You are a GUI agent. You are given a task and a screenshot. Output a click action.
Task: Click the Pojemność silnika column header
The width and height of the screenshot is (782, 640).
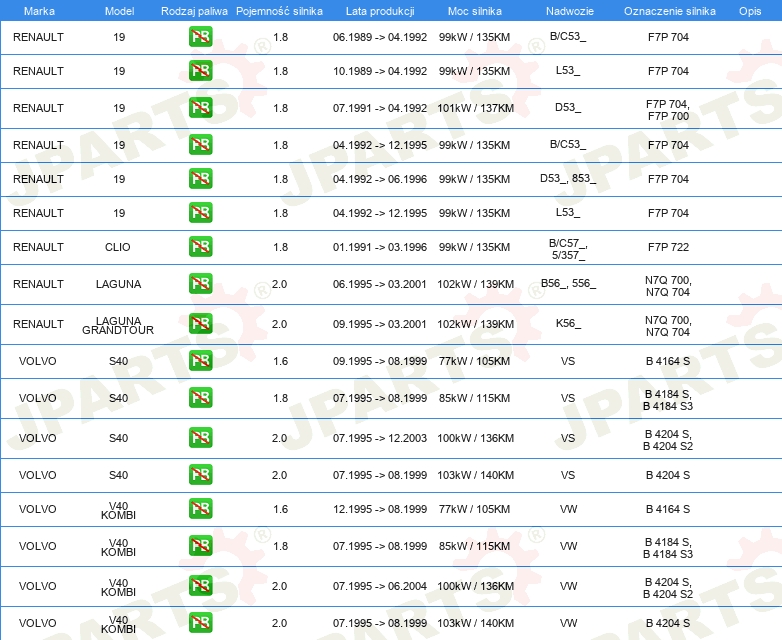[279, 11]
